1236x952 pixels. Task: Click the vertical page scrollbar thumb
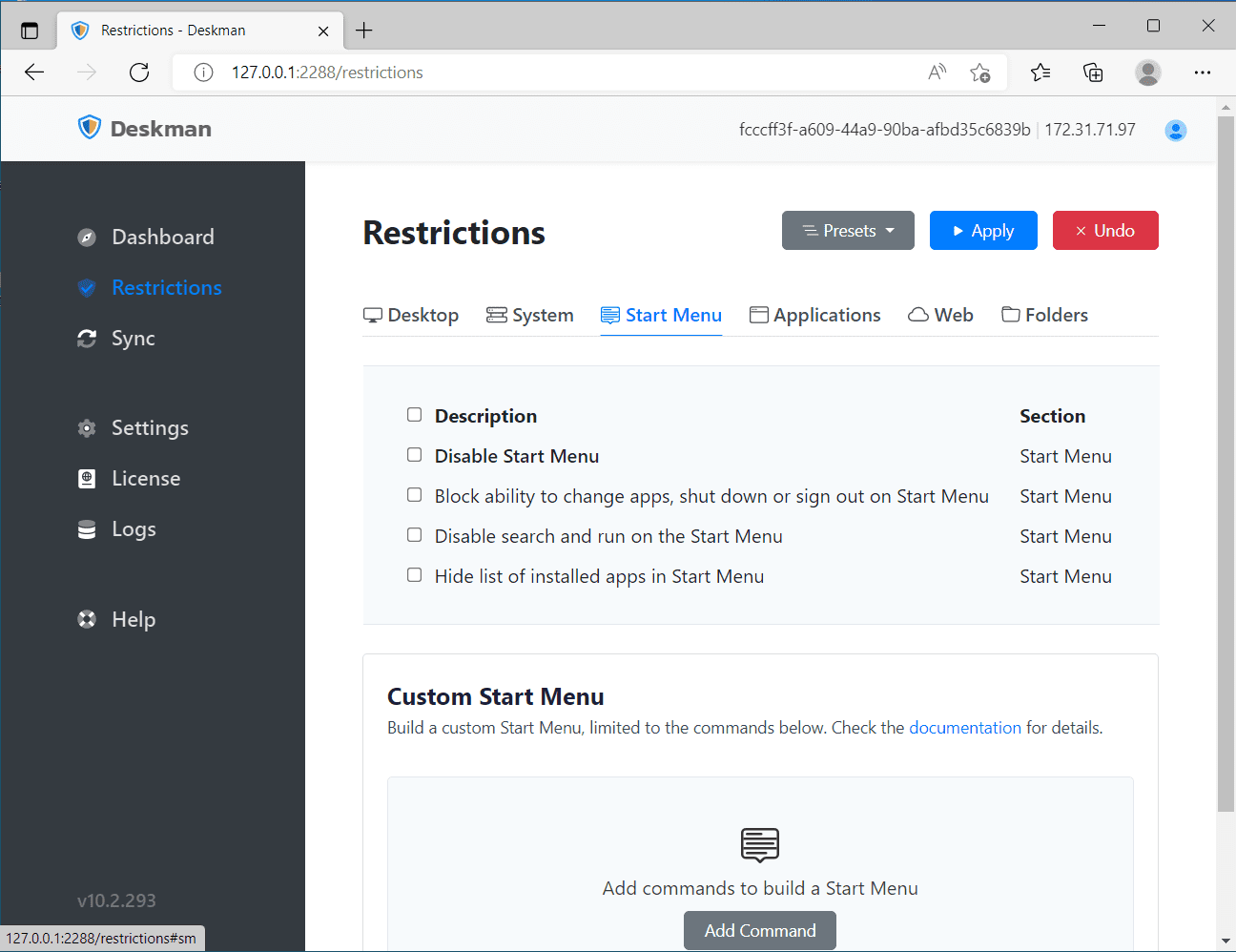tap(1226, 464)
